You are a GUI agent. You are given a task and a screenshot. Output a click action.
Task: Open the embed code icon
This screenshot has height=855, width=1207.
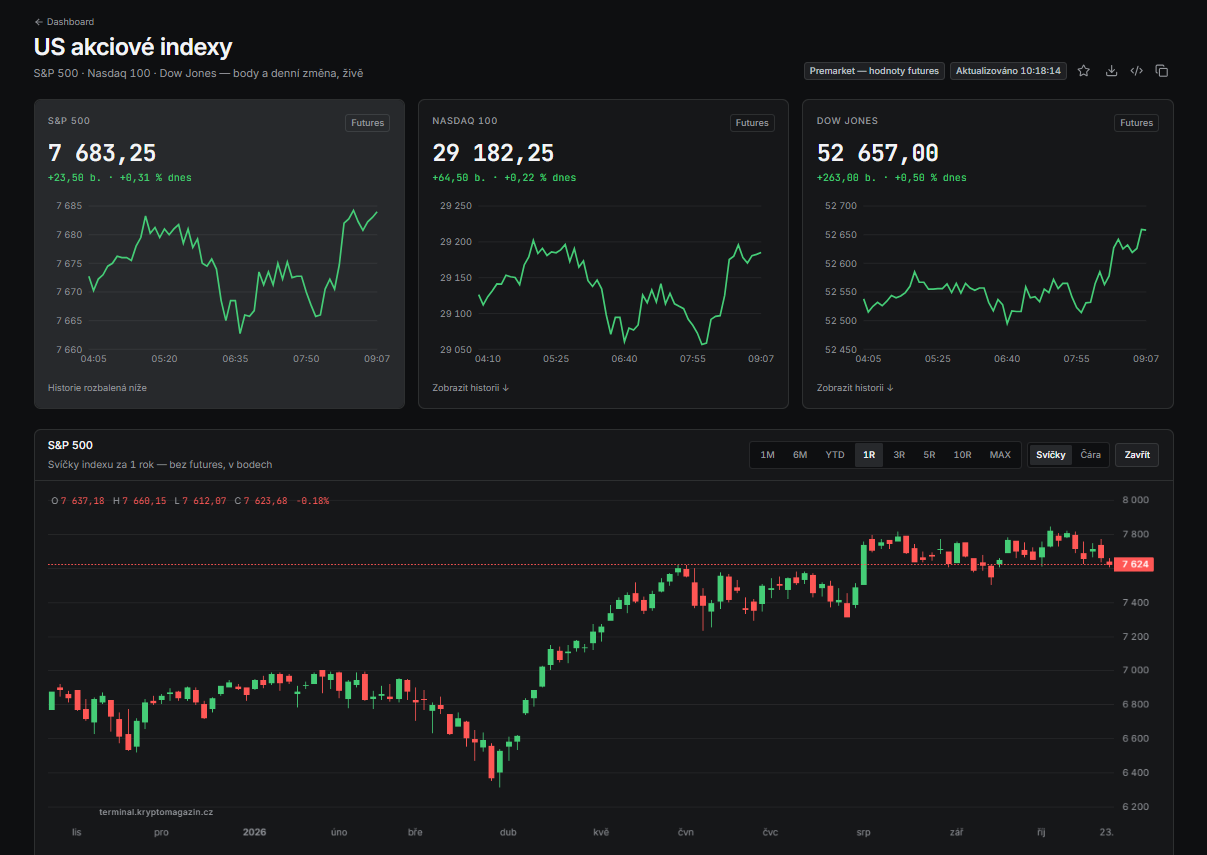[x=1136, y=71]
